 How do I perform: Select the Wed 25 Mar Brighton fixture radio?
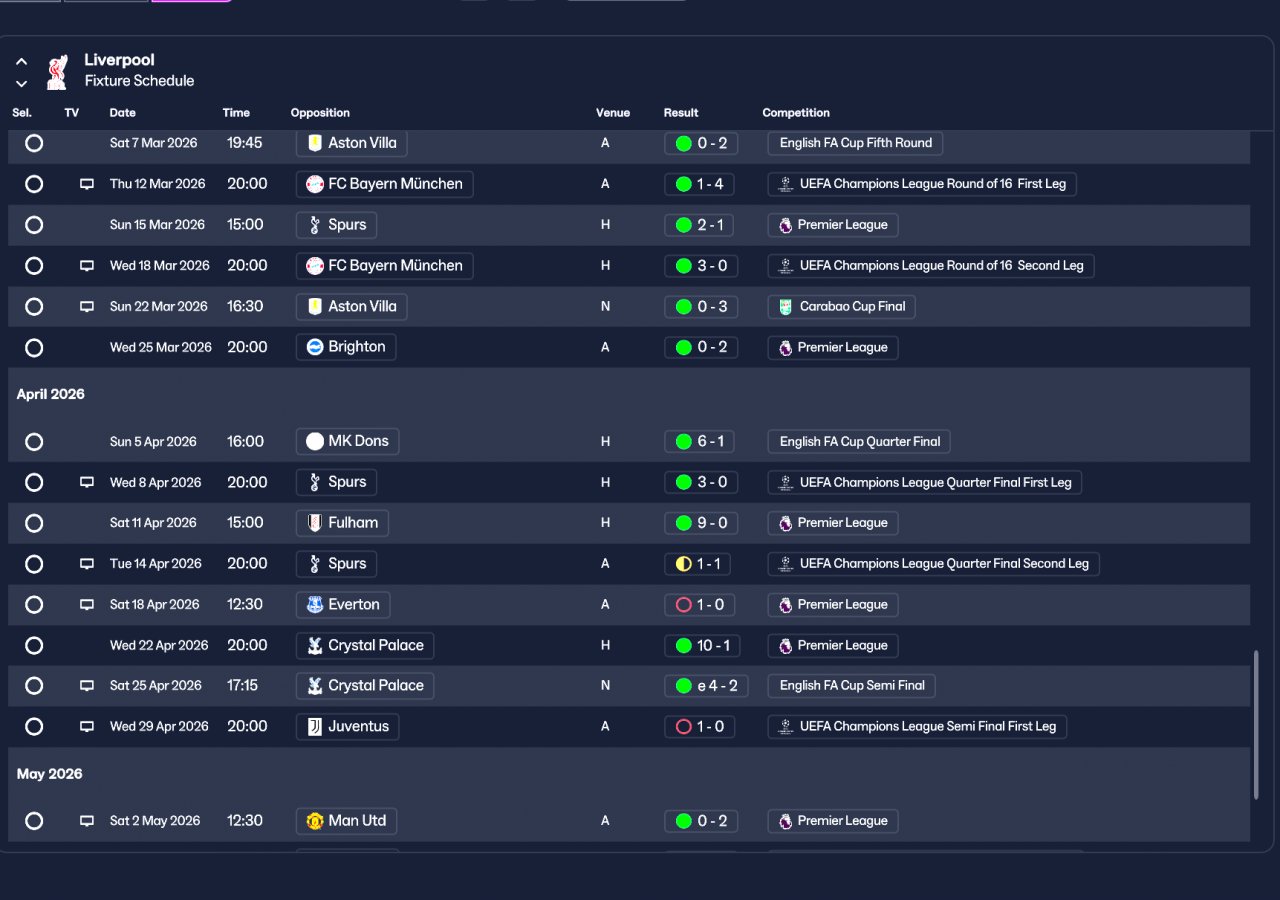[34, 348]
